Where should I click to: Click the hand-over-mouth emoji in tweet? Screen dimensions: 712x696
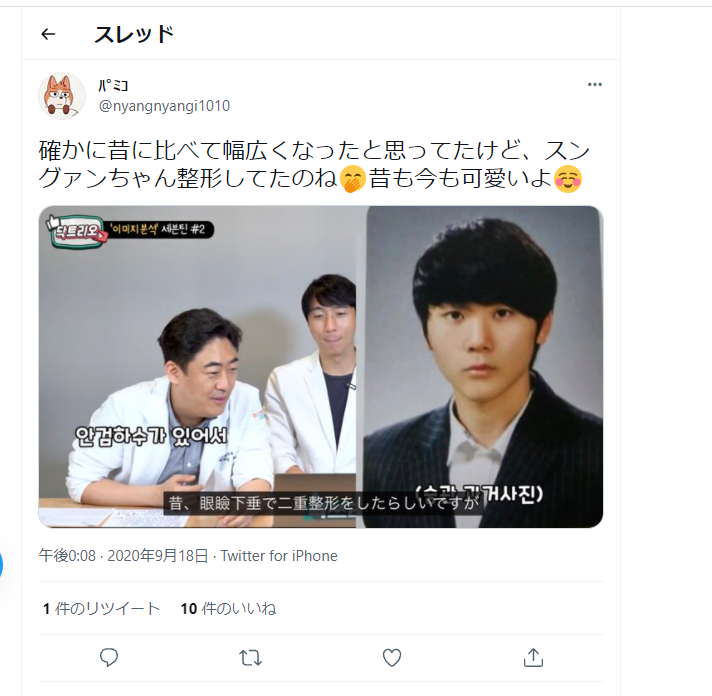point(353,178)
